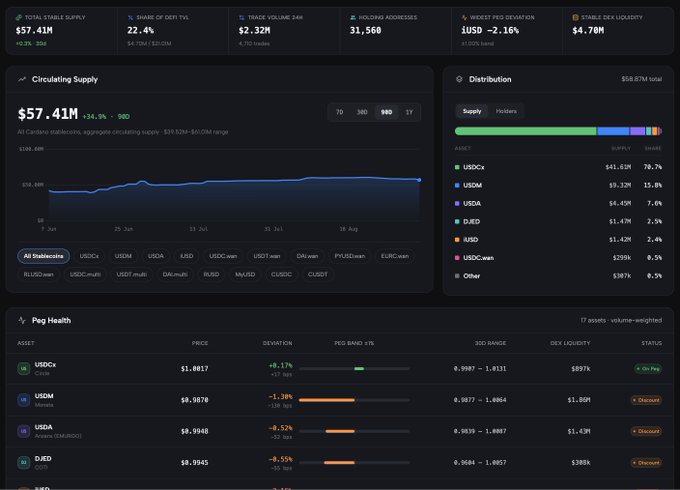This screenshot has width=680, height=490.
Task: Click the gray Other legend square
Action: tap(457, 276)
